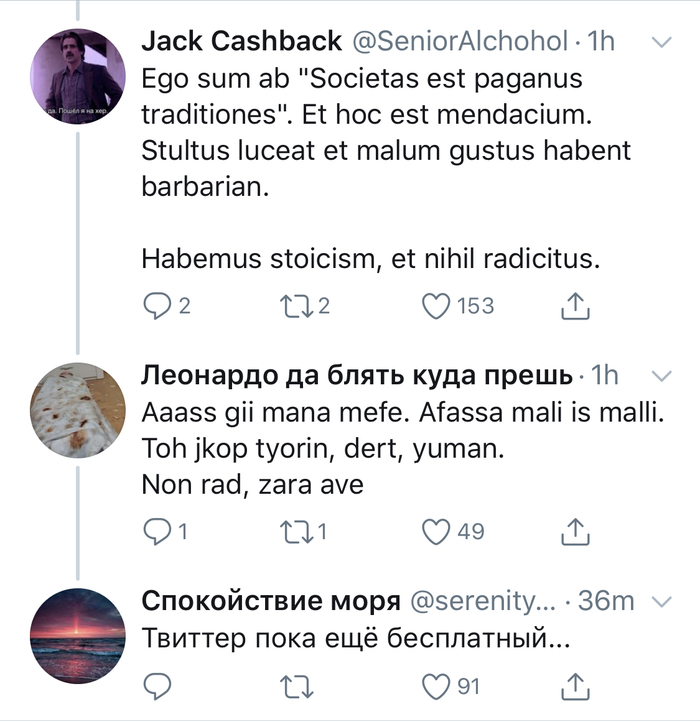The width and height of the screenshot is (700, 722).
Task: Share Jack Cashback's tweet
Action: [x=575, y=306]
